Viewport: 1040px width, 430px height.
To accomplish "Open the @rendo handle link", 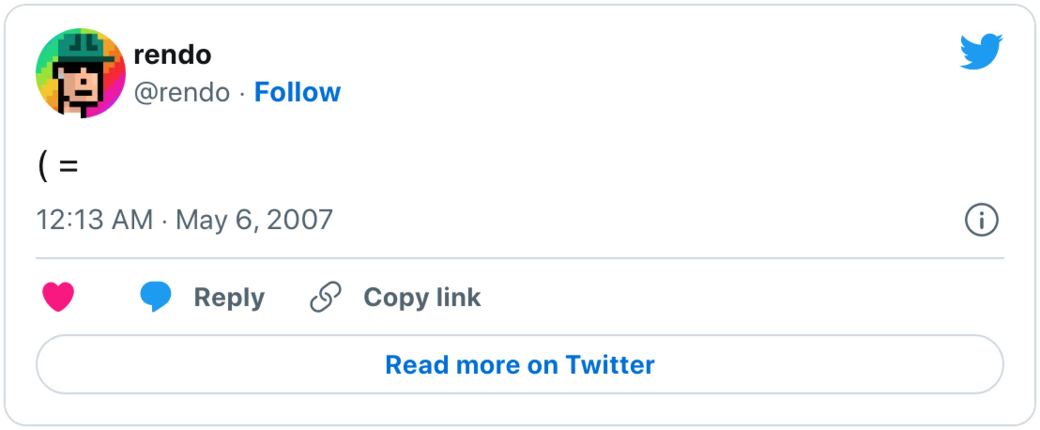I will coord(181,92).
